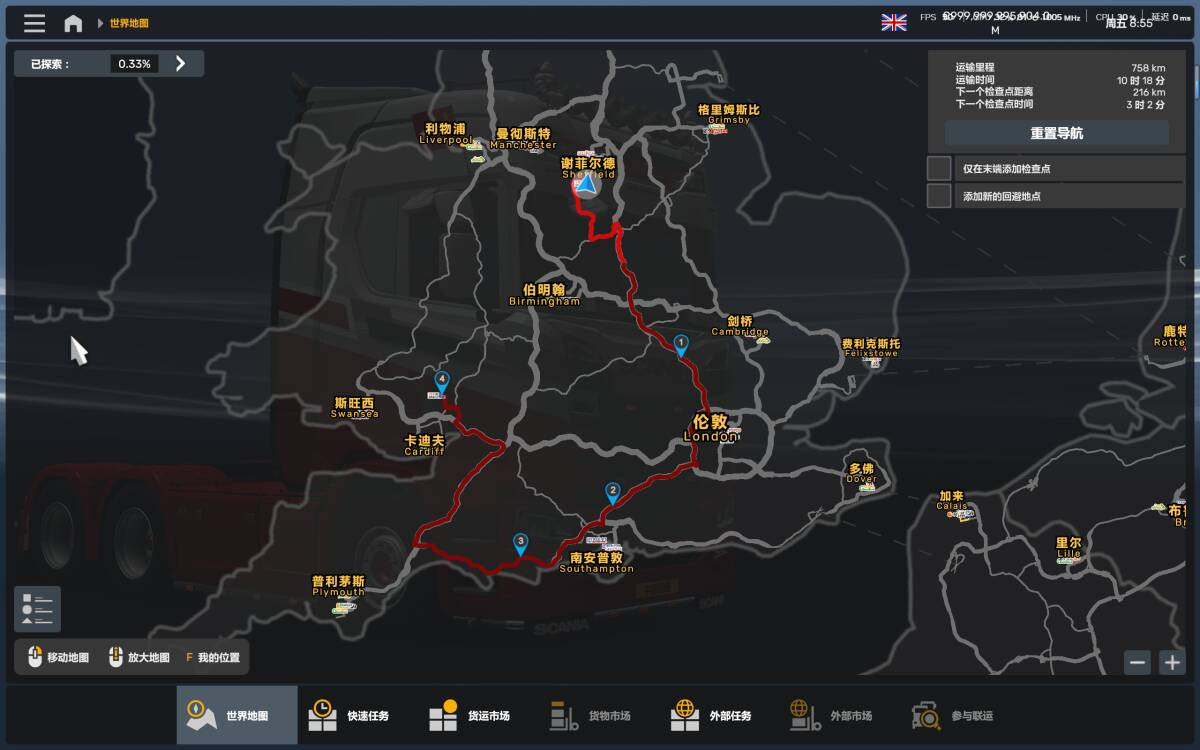Open the 外部任务 tab
The height and width of the screenshot is (750, 1200).
coord(710,716)
